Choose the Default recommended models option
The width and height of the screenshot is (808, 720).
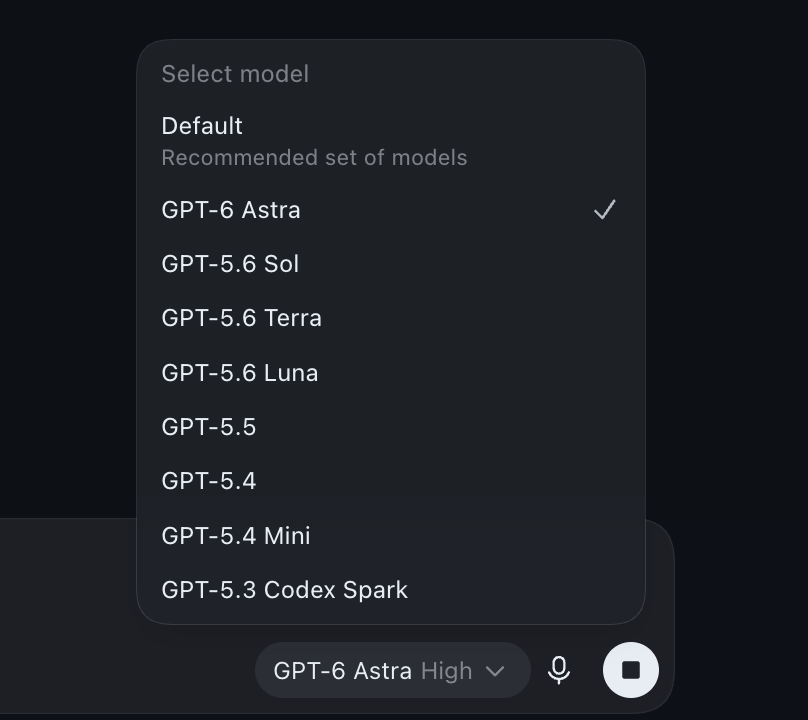(391, 141)
